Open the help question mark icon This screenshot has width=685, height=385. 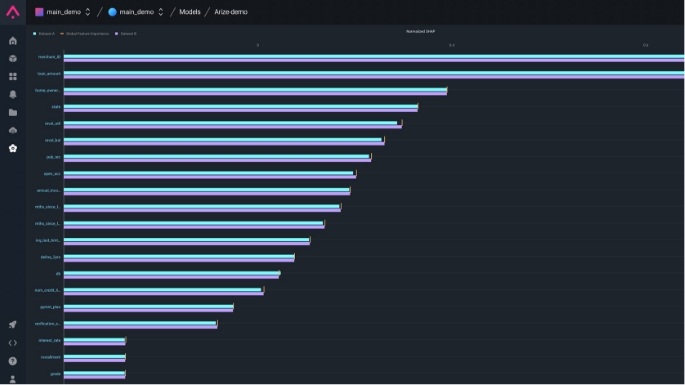(13, 361)
